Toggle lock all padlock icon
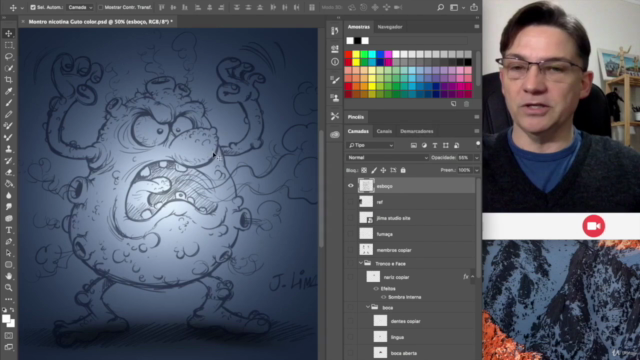 click(x=403, y=170)
